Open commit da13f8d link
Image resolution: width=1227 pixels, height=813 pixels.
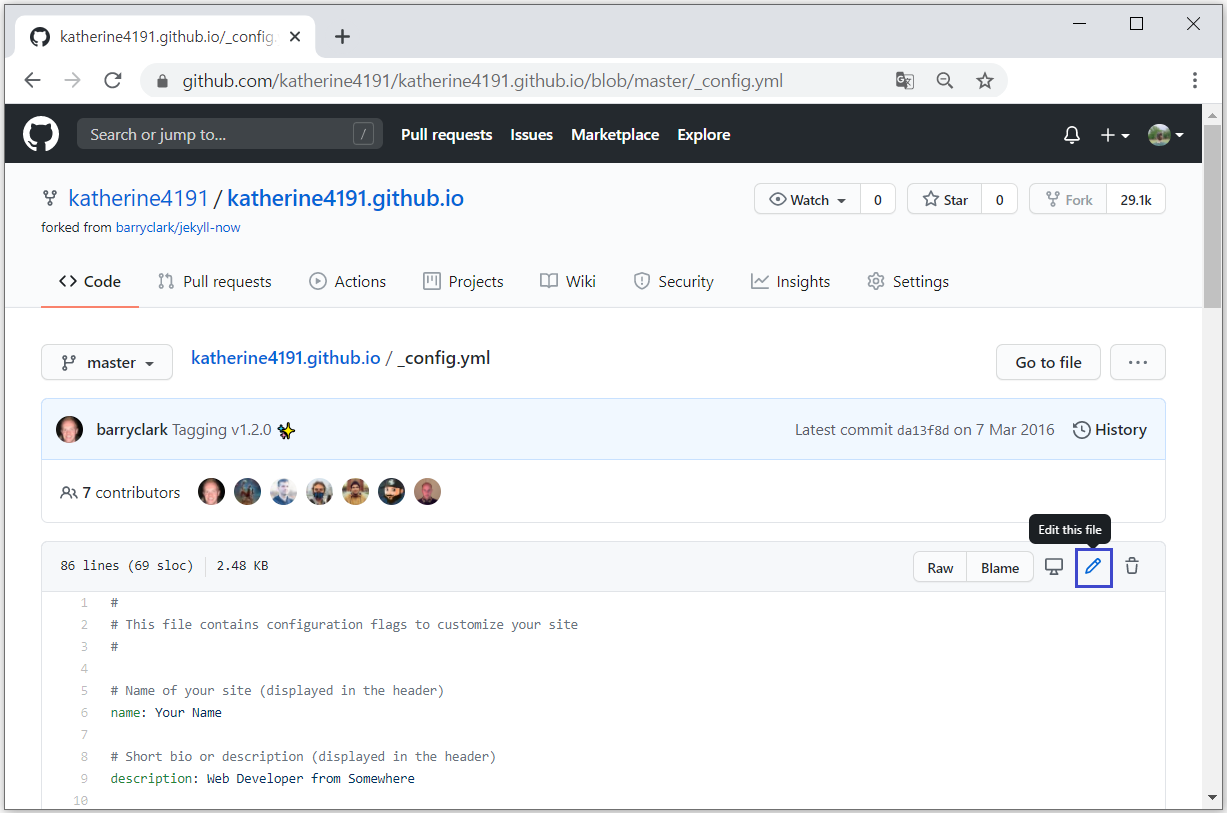point(923,430)
